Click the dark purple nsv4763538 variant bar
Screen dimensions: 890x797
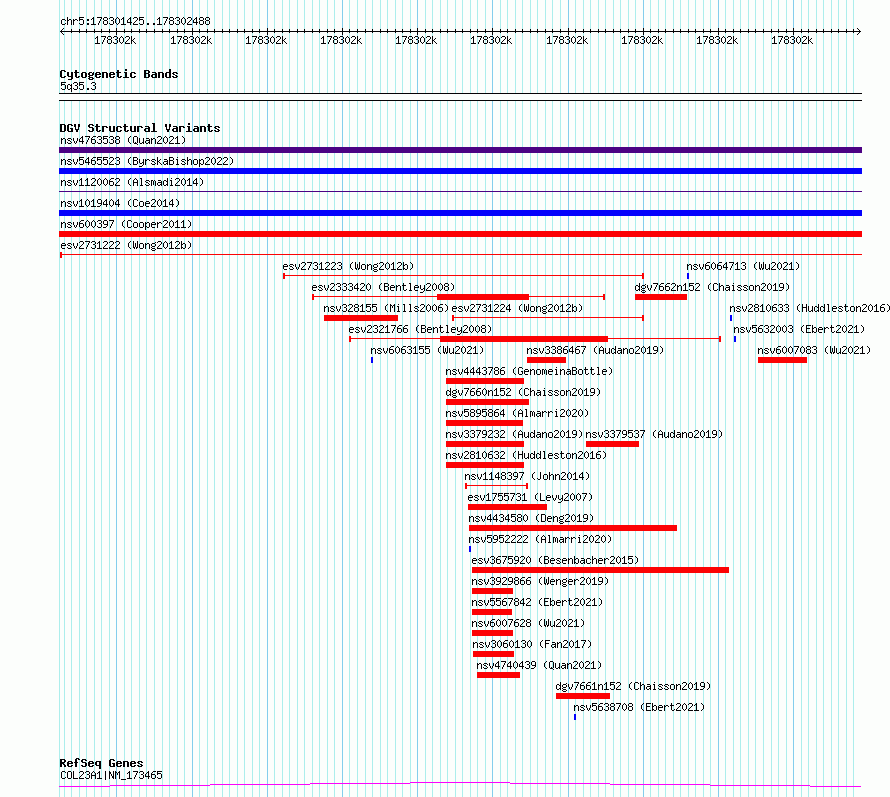tap(460, 150)
